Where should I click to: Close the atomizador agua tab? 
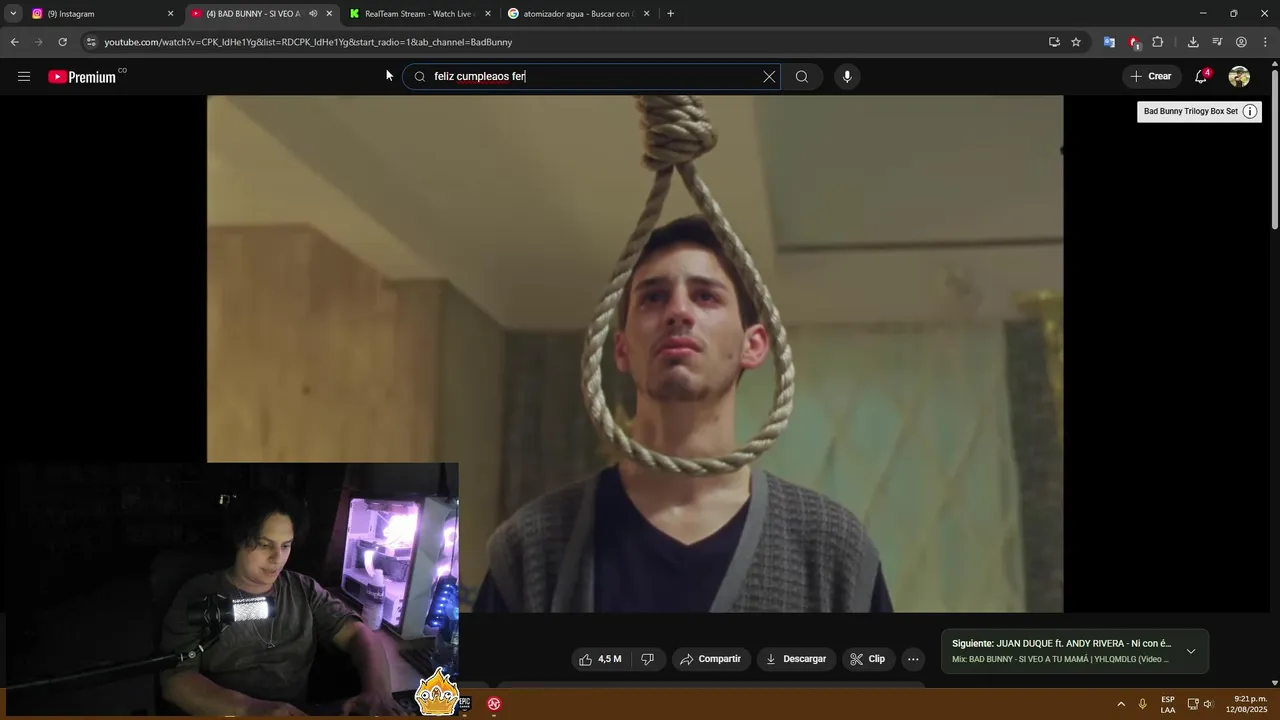click(x=646, y=14)
